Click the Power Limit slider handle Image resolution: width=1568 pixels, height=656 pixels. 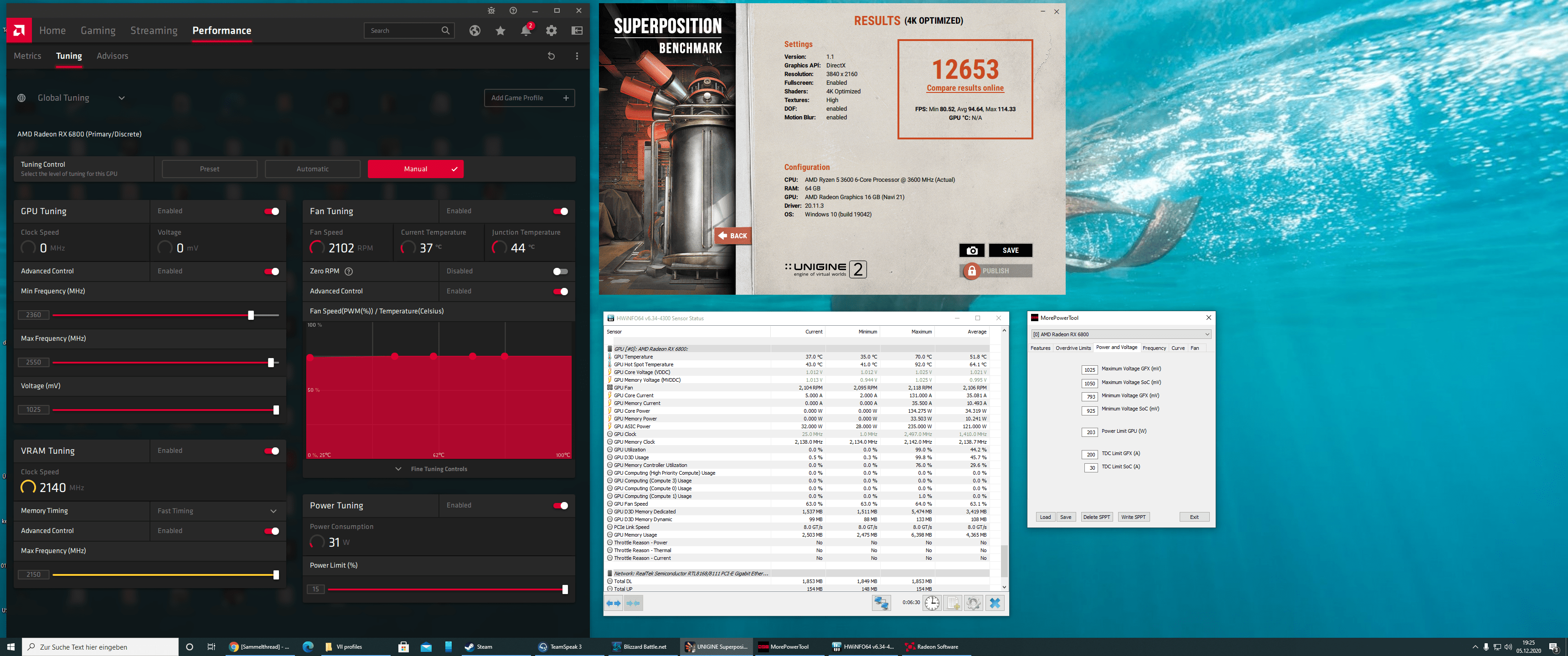565,589
